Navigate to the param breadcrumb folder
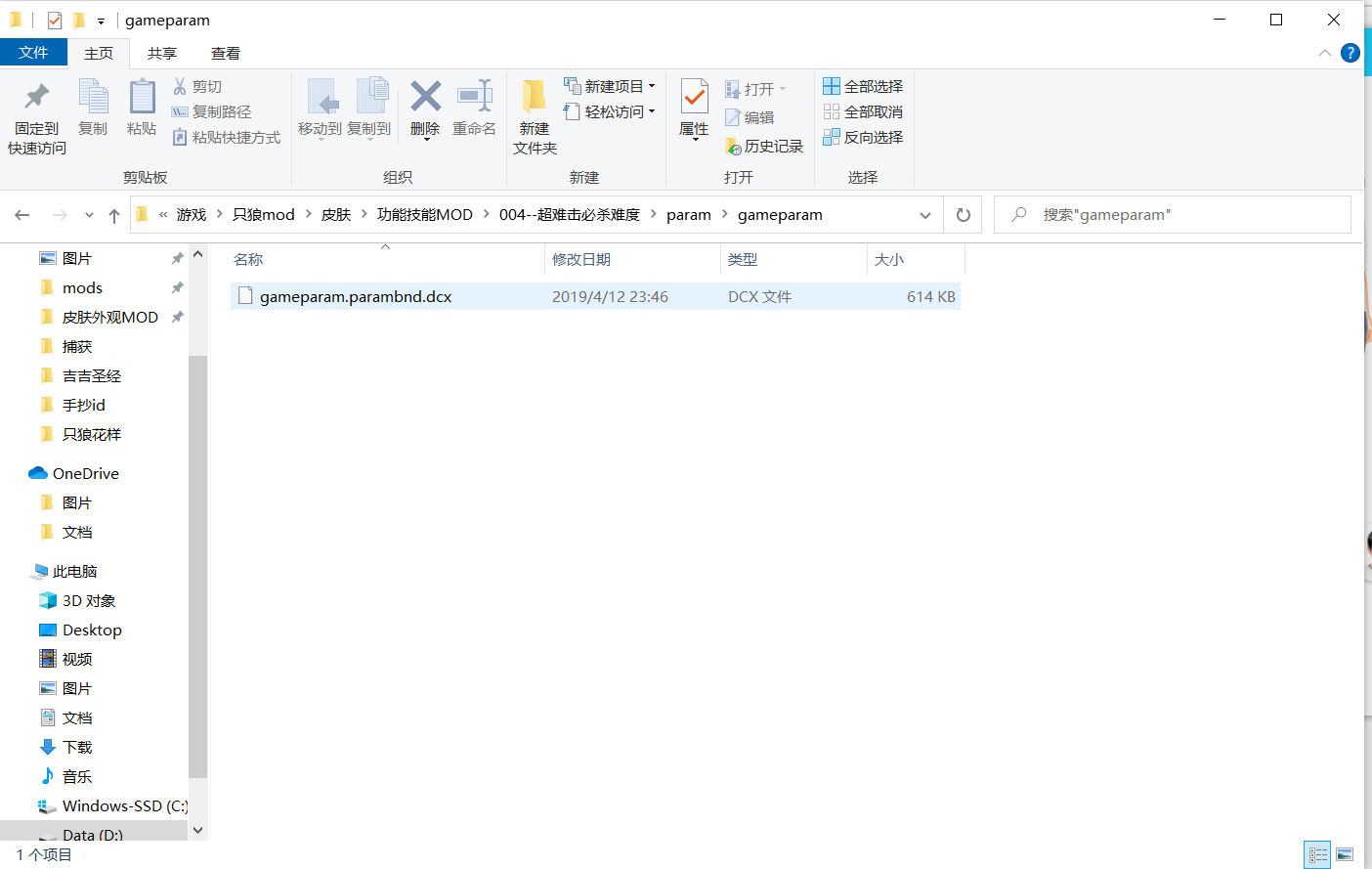The height and width of the screenshot is (869, 1372). coord(688,215)
